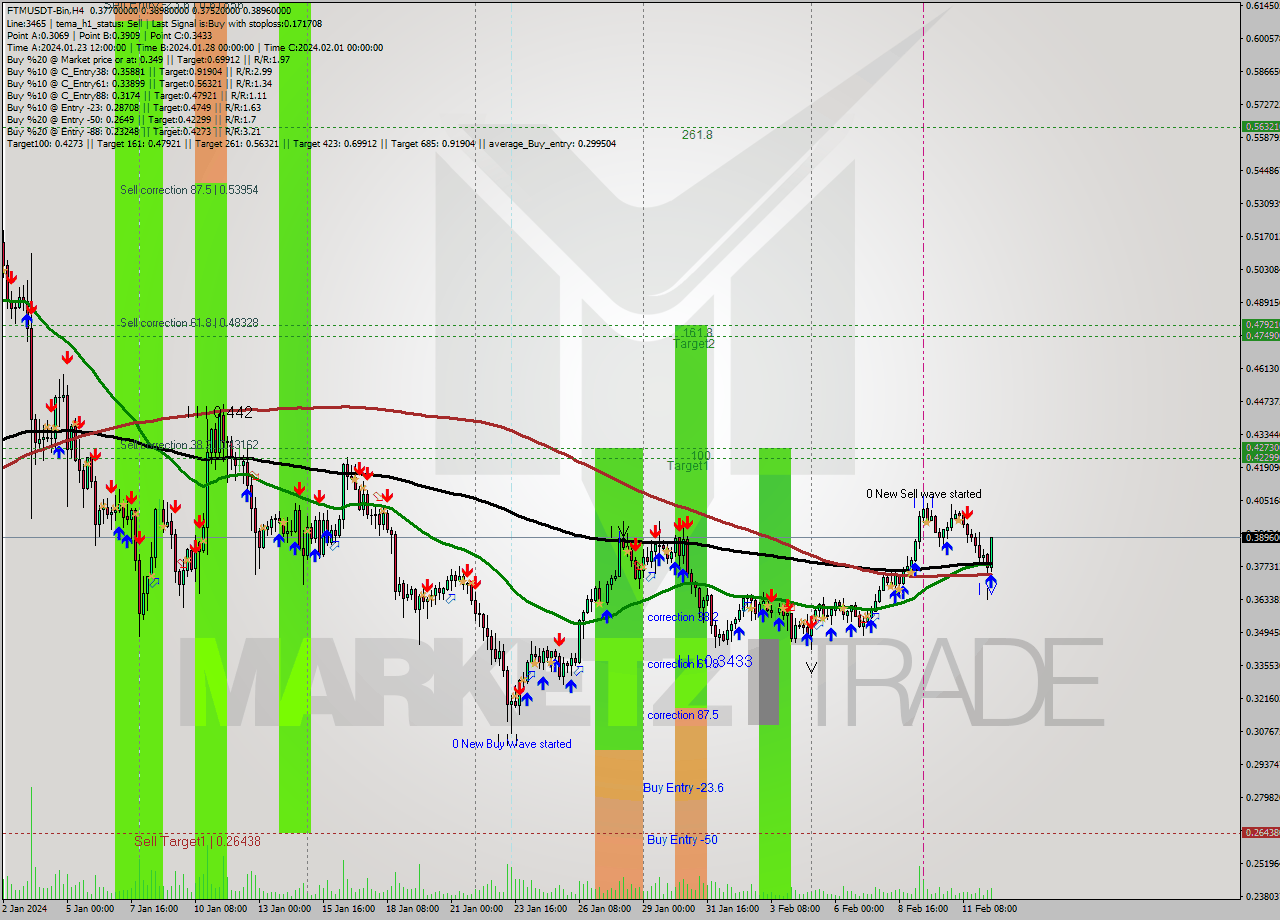The image size is (1280, 920).
Task: Click '31 Jan 16:00' on the time axis
Action: point(732,909)
